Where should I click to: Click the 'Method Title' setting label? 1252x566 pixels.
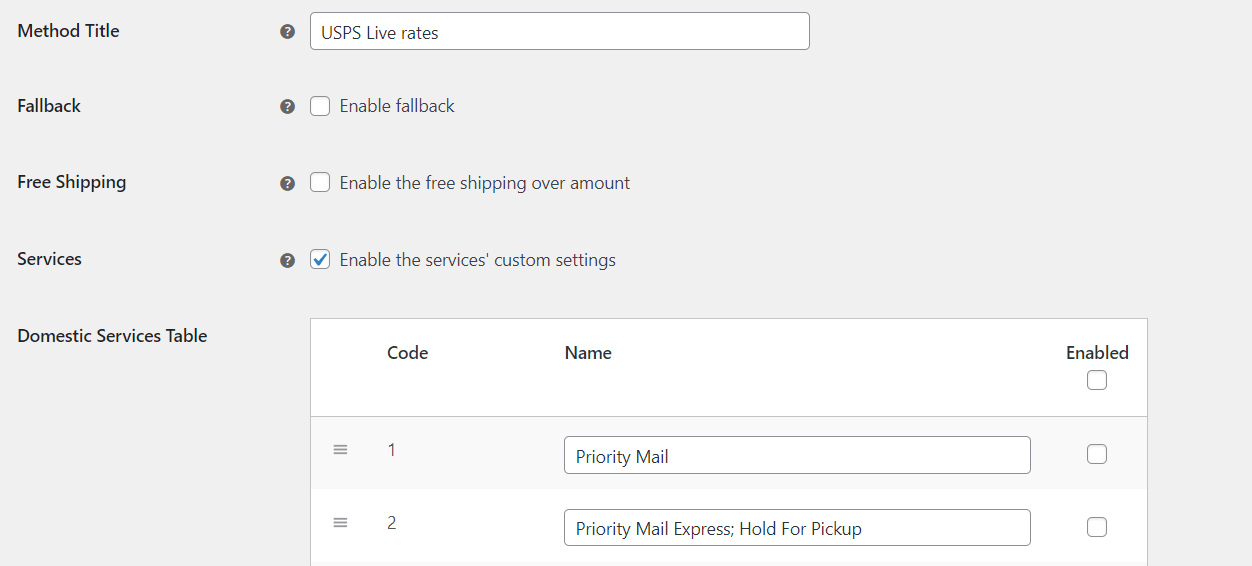(68, 31)
